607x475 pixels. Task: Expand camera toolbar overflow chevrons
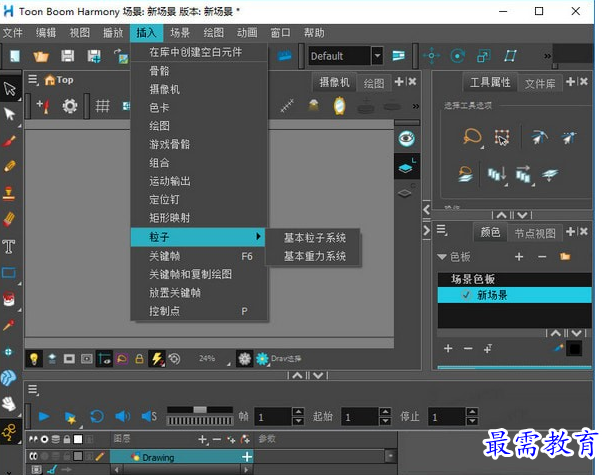point(415,106)
